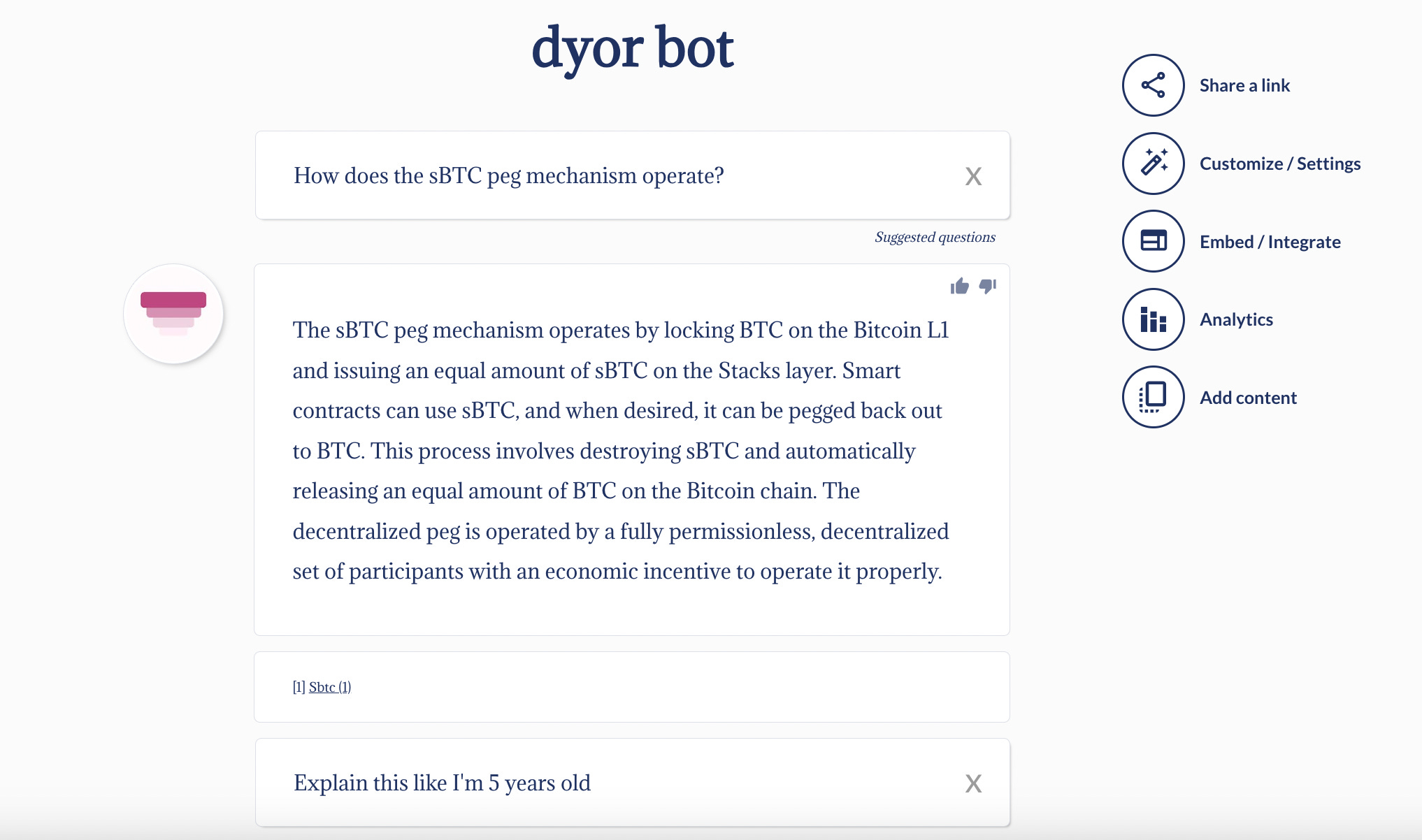Clear the sBTC peg mechanism question
The height and width of the screenshot is (840, 1422).
pyautogui.click(x=973, y=176)
